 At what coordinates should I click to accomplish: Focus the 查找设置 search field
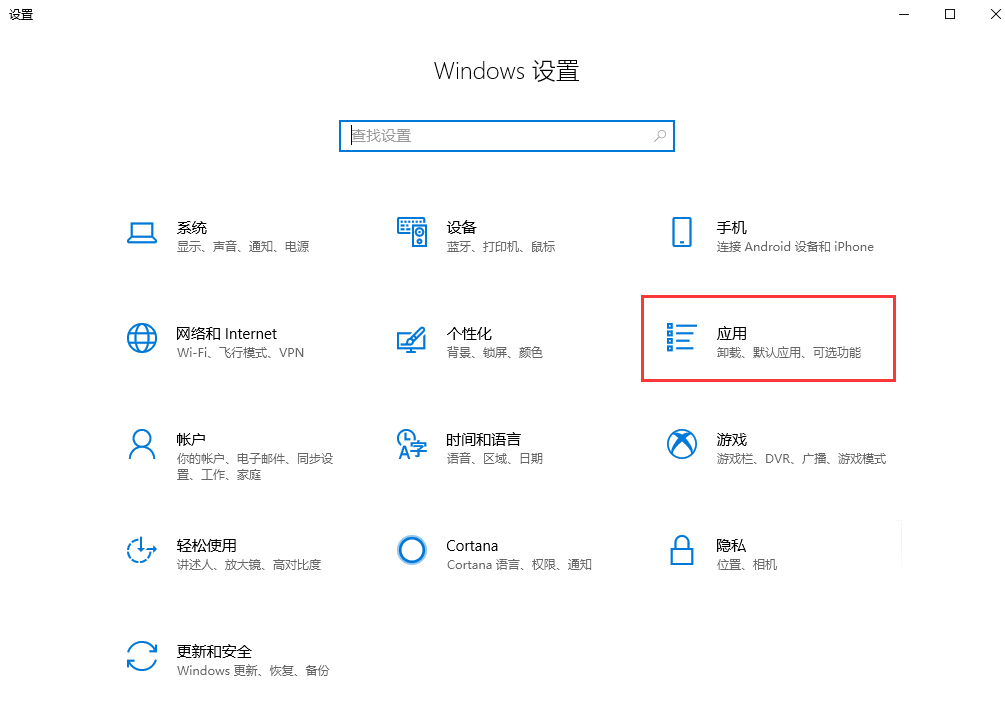click(x=495, y=135)
